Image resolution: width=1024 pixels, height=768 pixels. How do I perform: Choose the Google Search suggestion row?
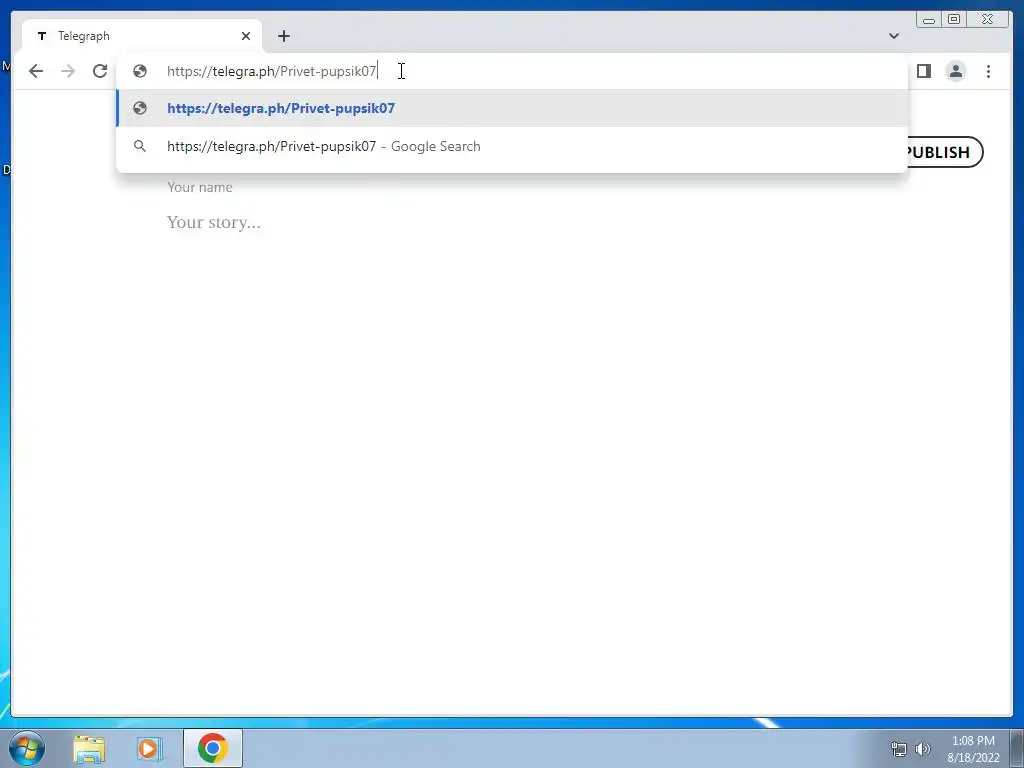(x=512, y=146)
